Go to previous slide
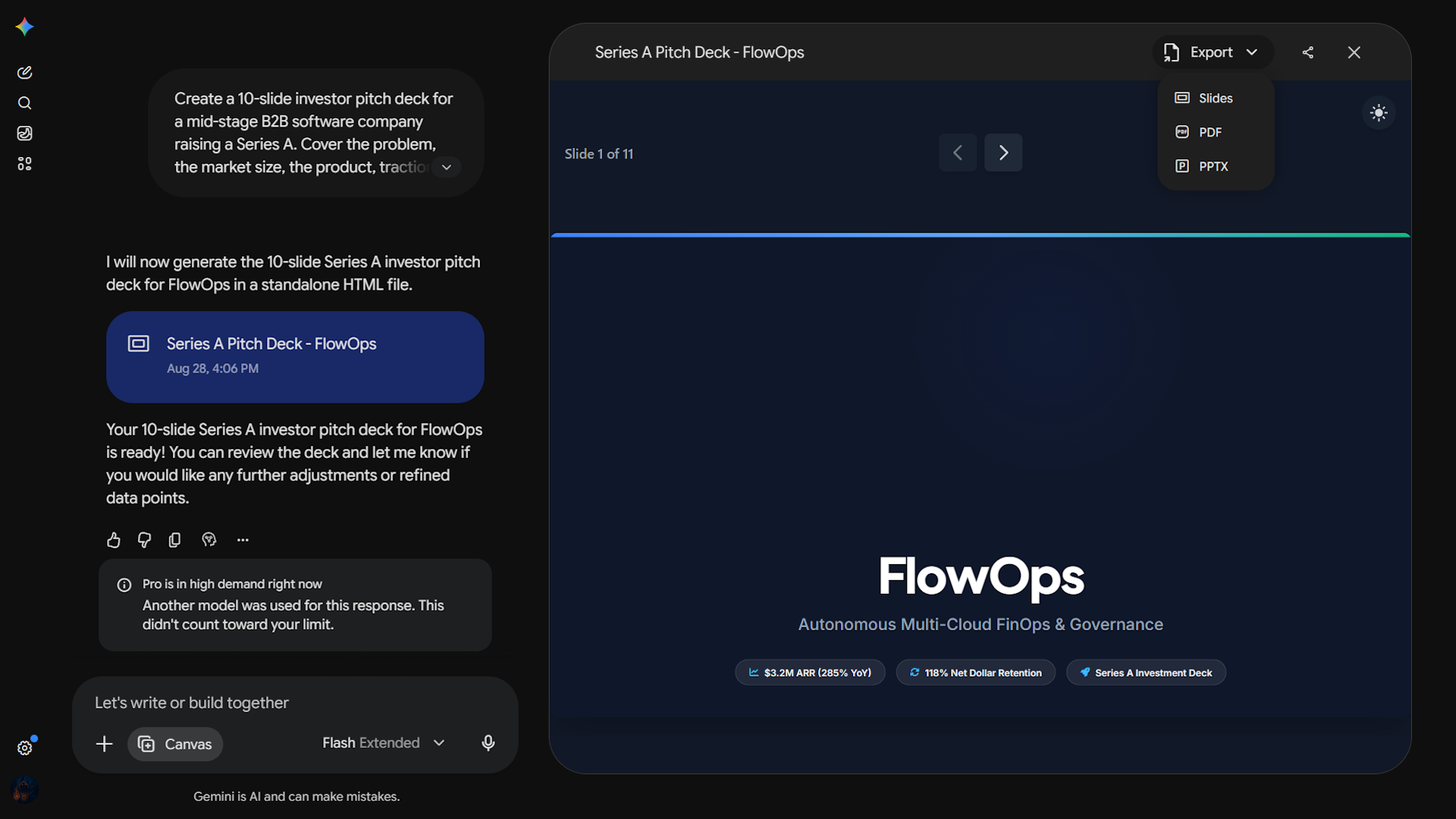The height and width of the screenshot is (819, 1456). pyautogui.click(x=958, y=153)
